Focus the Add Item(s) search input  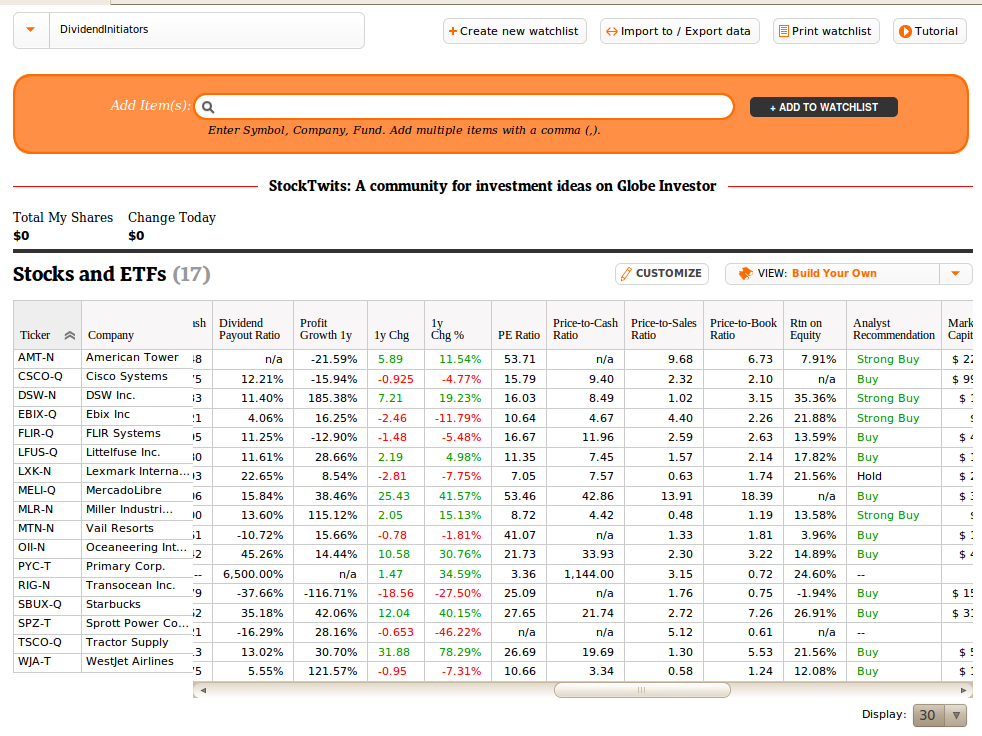click(x=464, y=106)
